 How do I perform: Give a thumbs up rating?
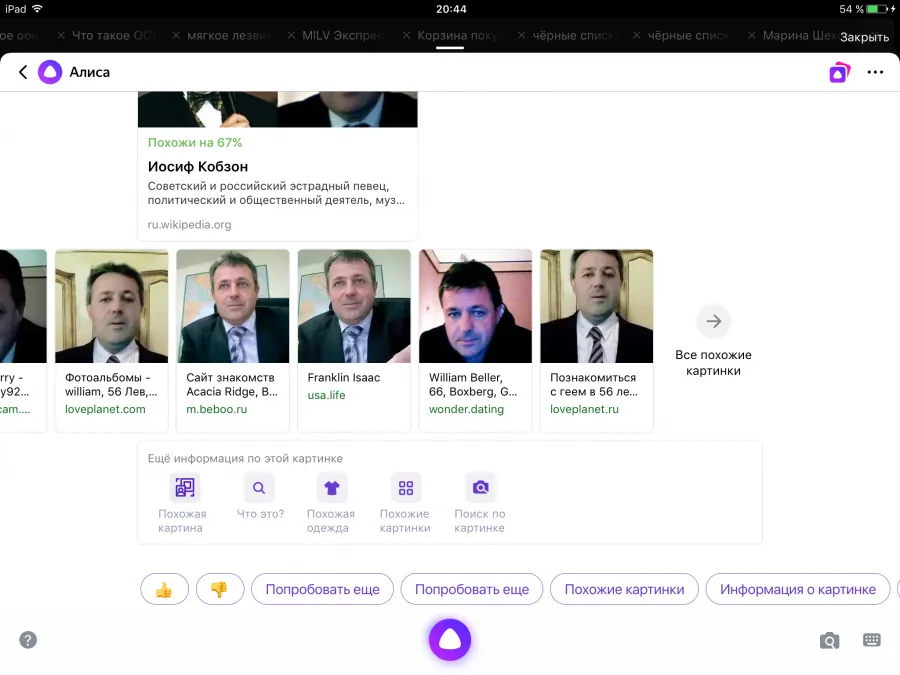tap(164, 589)
